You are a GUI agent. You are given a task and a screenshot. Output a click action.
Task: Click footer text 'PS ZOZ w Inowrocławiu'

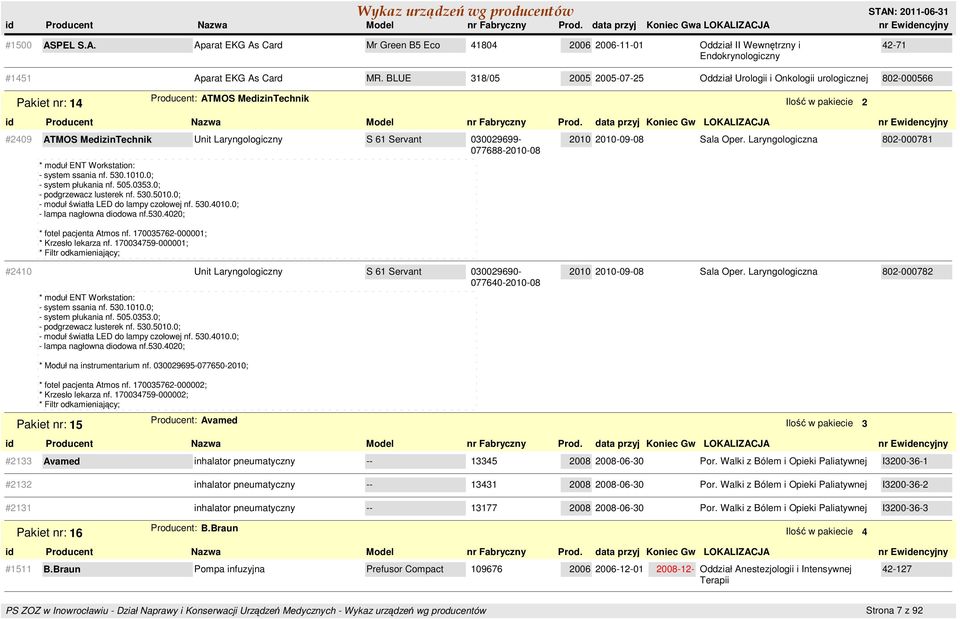pyautogui.click(x=57, y=610)
